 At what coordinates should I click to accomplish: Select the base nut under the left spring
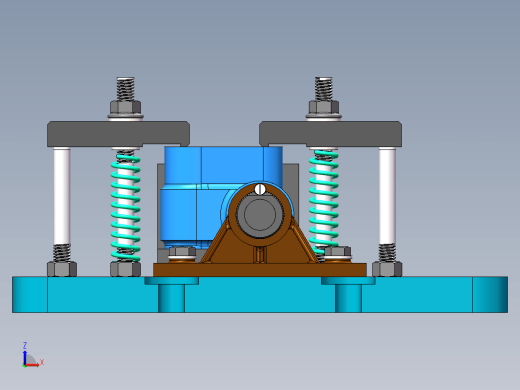coord(125,269)
